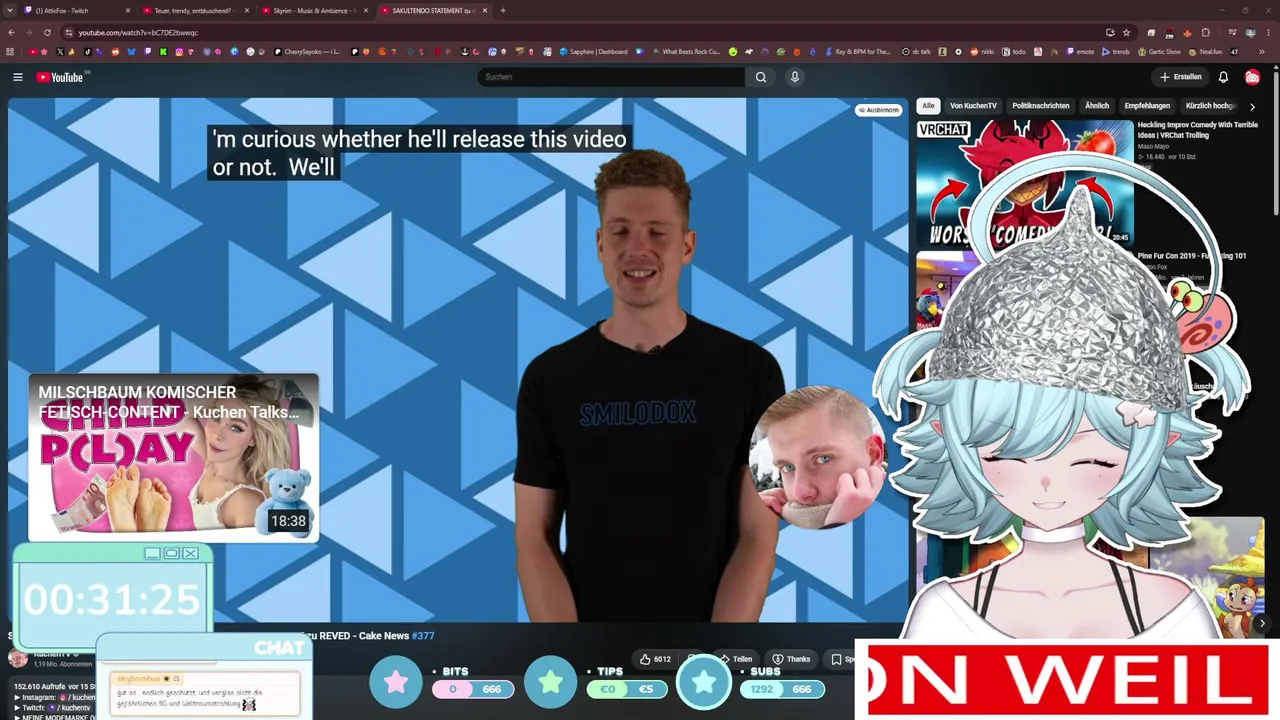Select the Politiknachrichten filter chip
Viewport: 1280px width, 720px height.
(1040, 106)
